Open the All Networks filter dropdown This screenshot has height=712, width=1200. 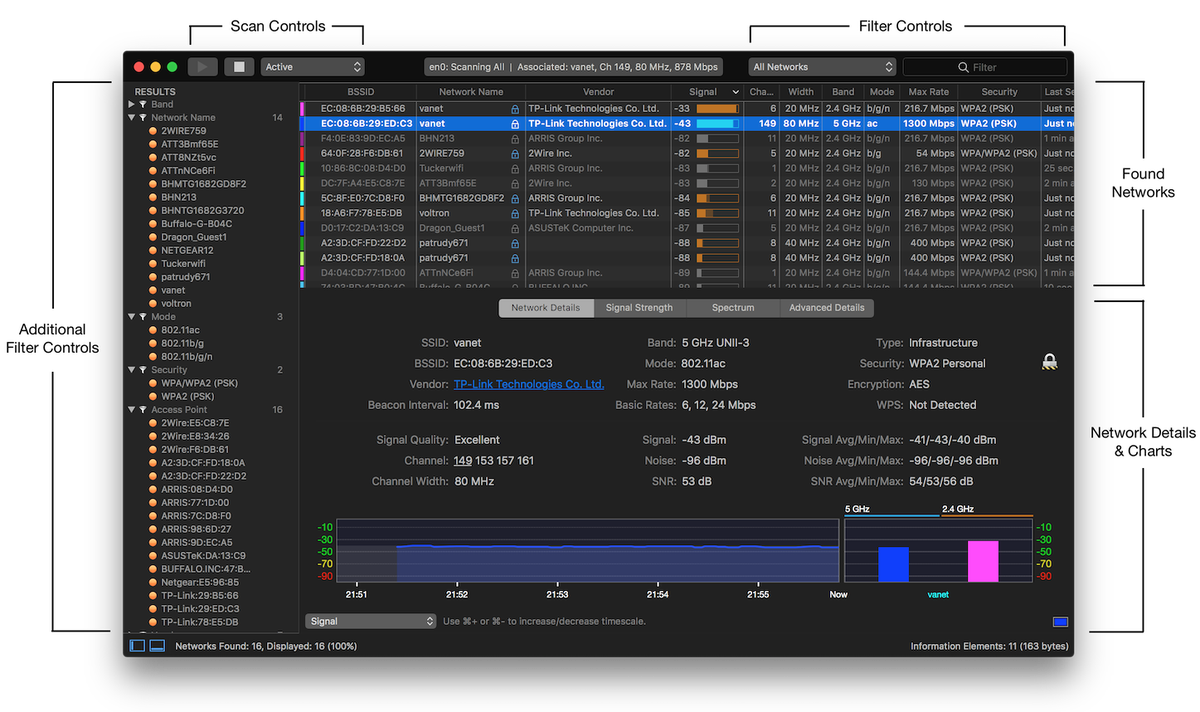coord(820,66)
